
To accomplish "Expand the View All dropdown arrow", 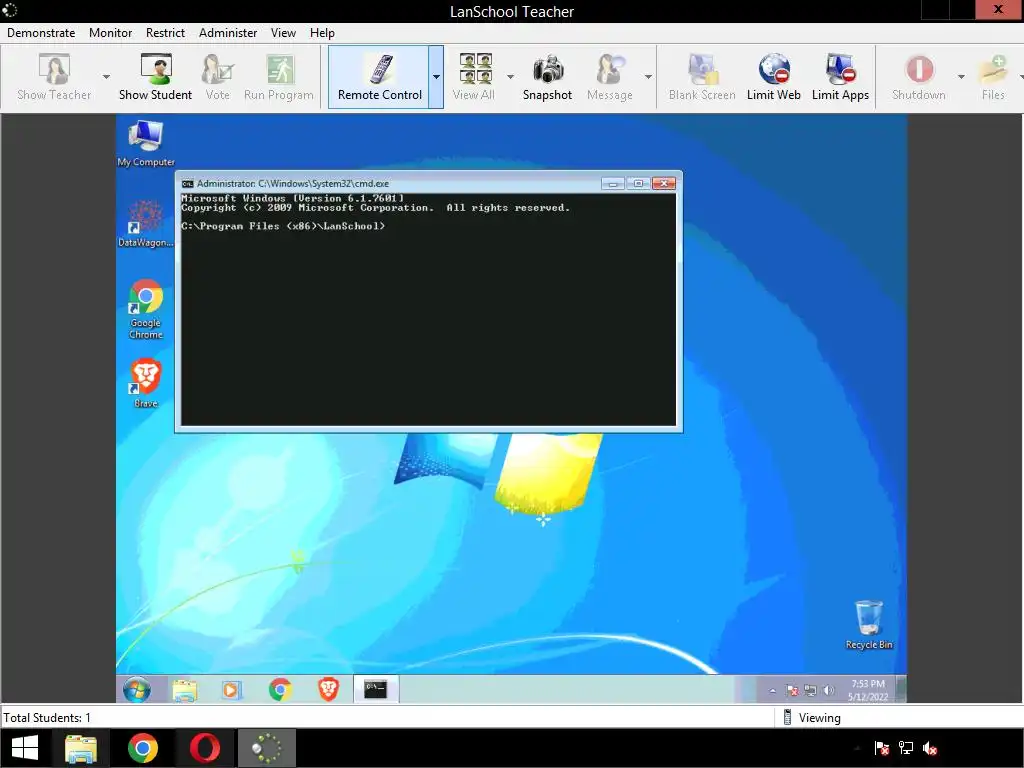I will click(510, 77).
